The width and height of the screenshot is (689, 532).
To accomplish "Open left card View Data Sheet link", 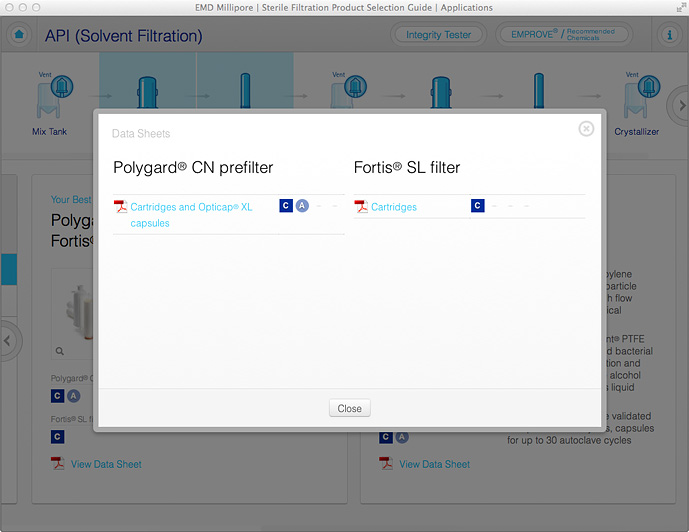I will pyautogui.click(x=105, y=464).
